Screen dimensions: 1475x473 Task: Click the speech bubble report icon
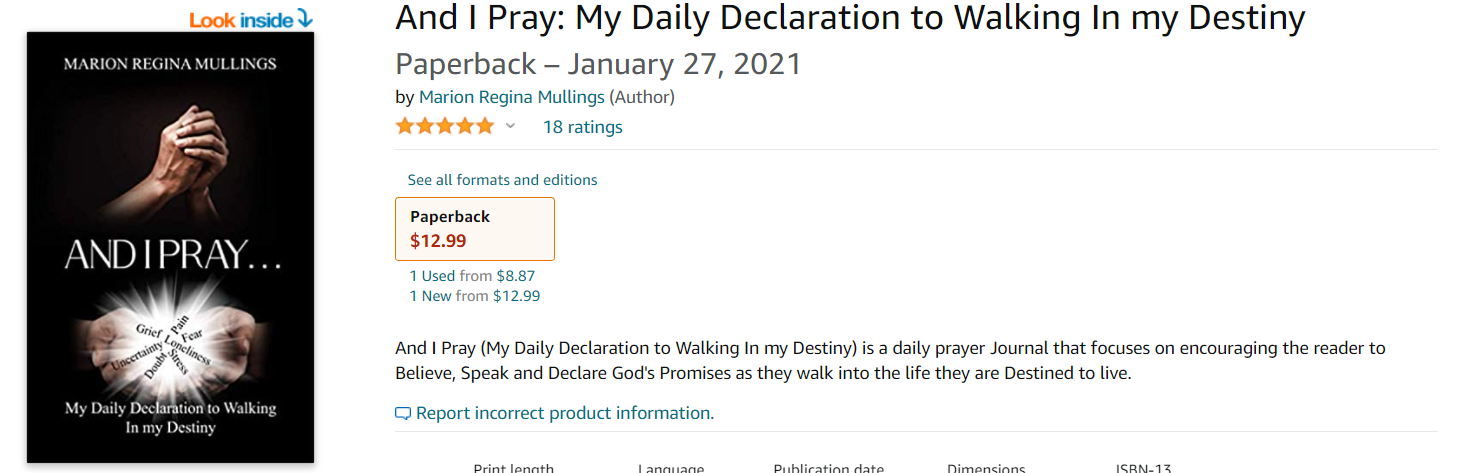click(x=403, y=413)
